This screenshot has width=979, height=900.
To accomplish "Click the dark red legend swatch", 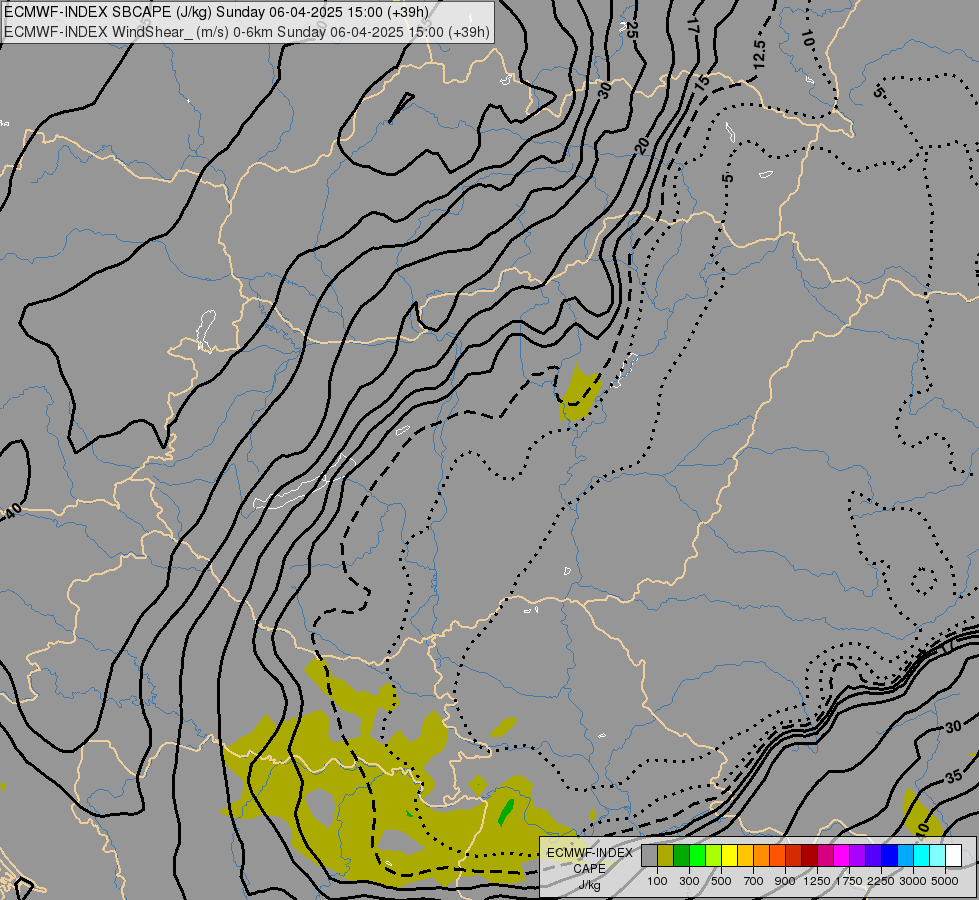I will [809, 855].
